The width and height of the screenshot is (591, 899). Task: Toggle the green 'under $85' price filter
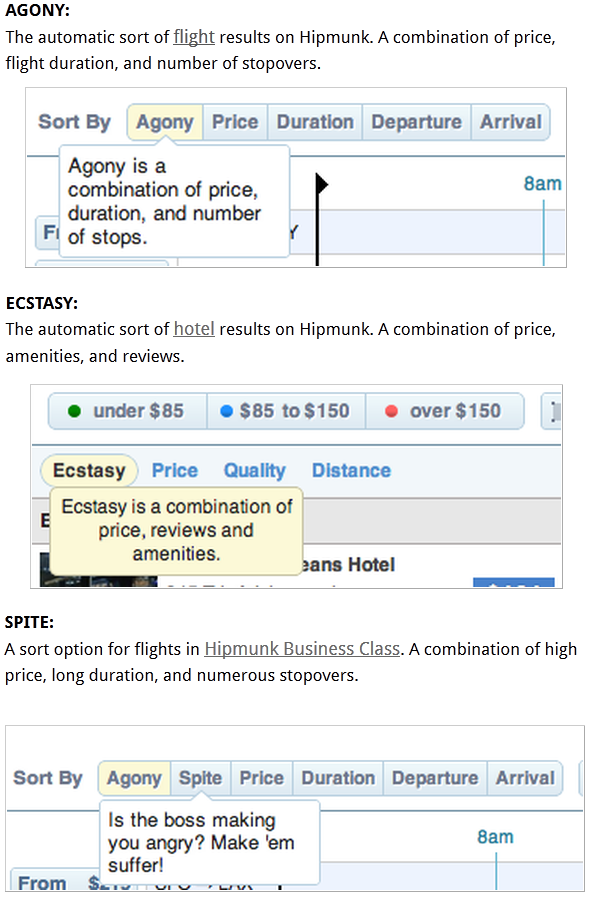(x=127, y=411)
